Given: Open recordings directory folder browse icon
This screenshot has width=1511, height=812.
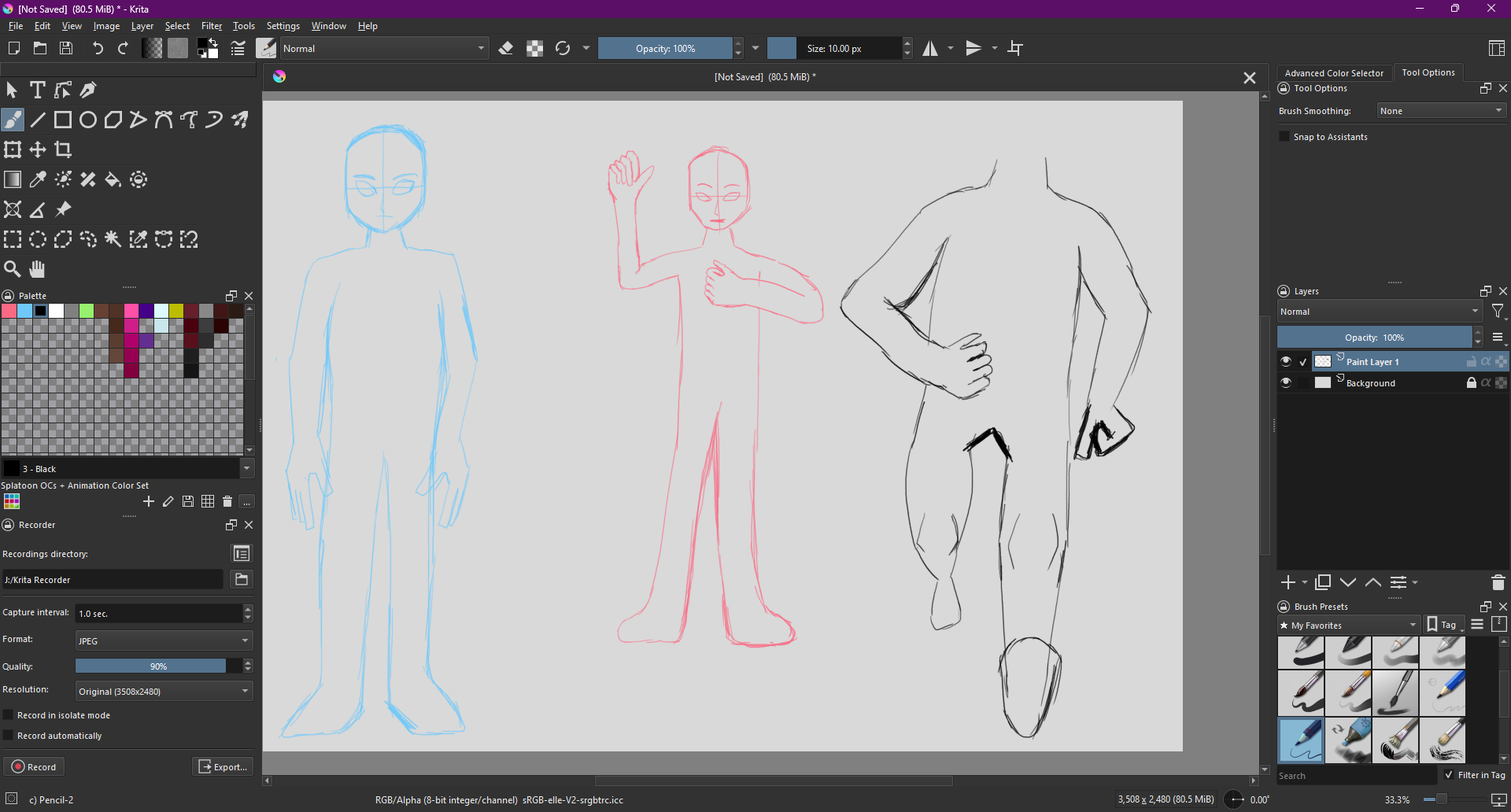Looking at the screenshot, I should click(242, 579).
